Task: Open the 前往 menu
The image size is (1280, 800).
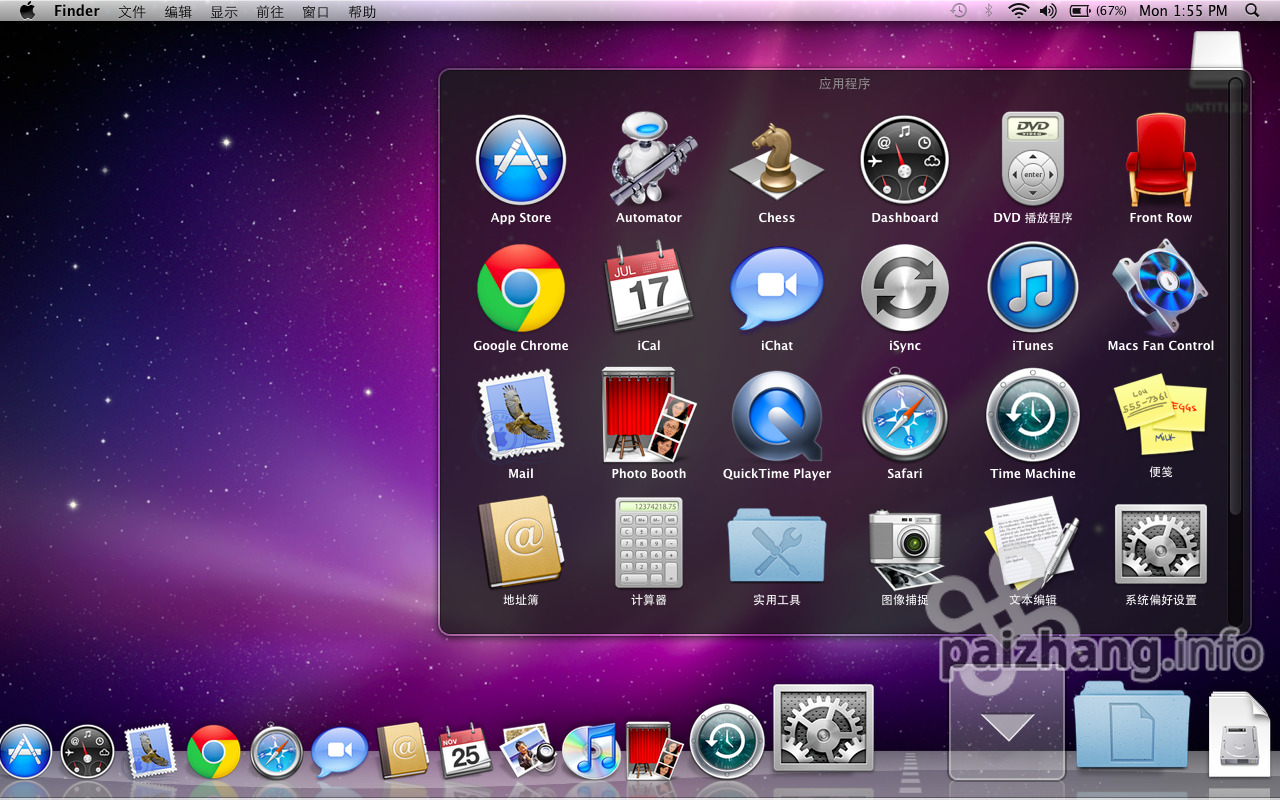Action: coord(270,12)
